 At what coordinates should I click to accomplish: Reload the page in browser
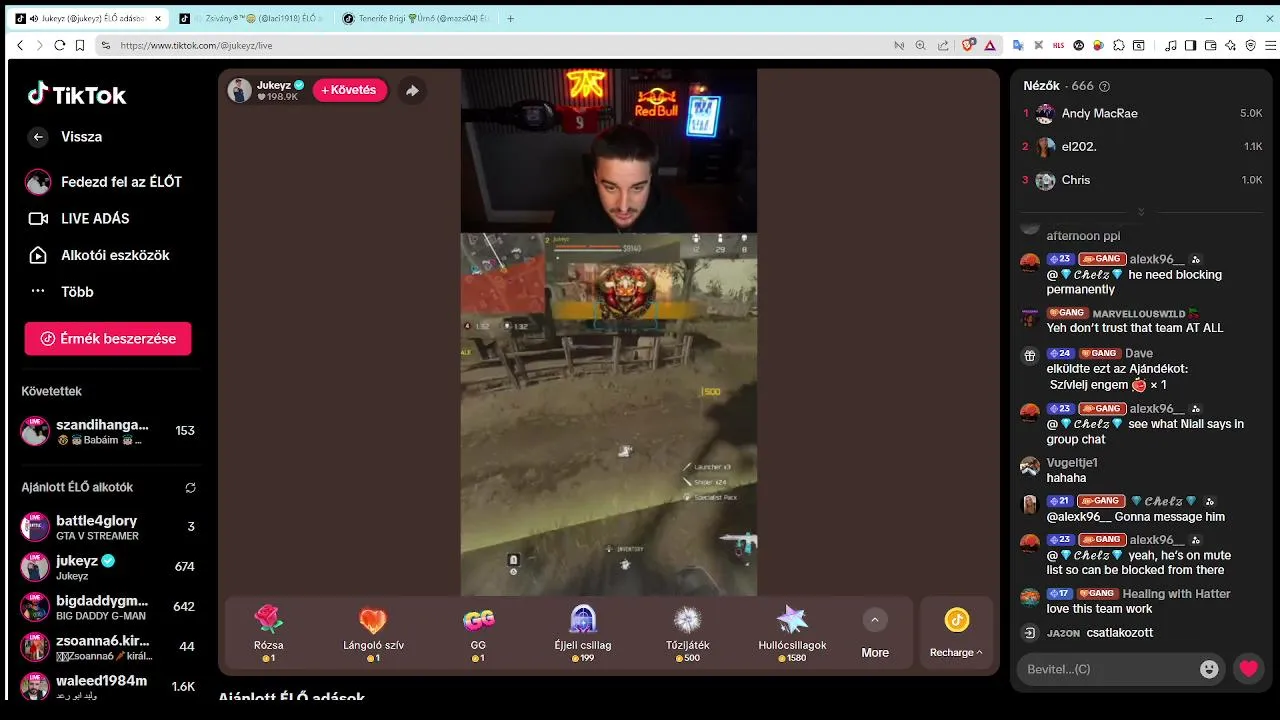(x=60, y=45)
